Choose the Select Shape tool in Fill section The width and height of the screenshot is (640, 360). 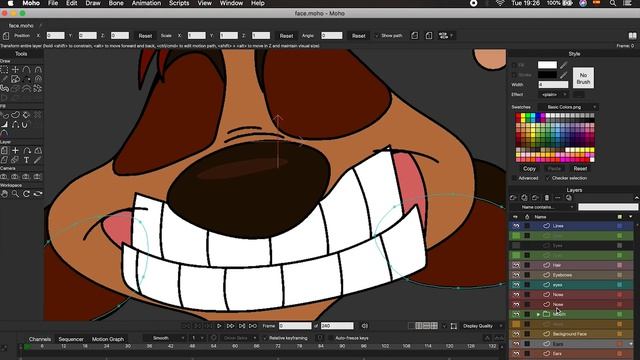[x=4, y=115]
